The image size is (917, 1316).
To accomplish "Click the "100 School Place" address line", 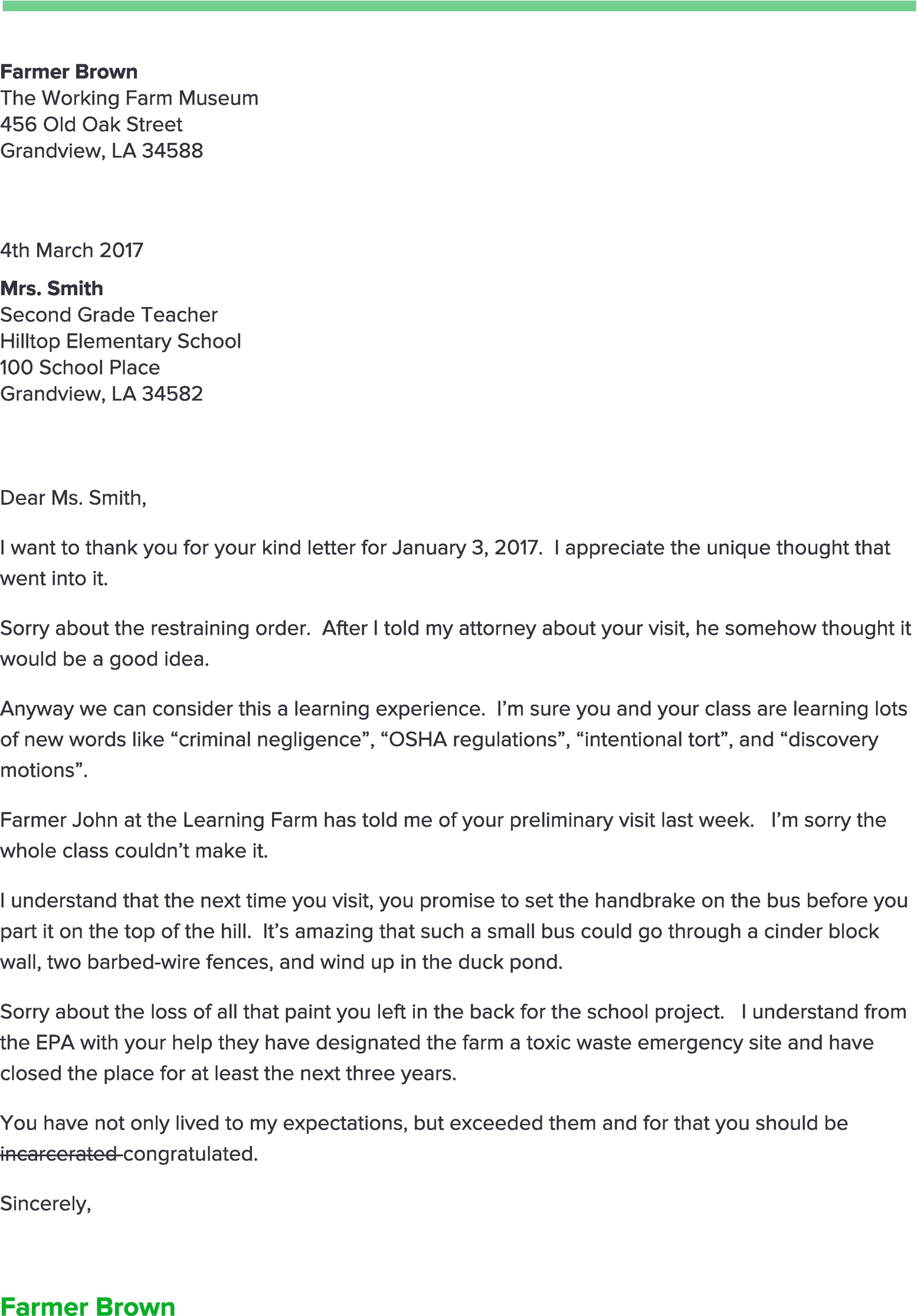I will (80, 367).
